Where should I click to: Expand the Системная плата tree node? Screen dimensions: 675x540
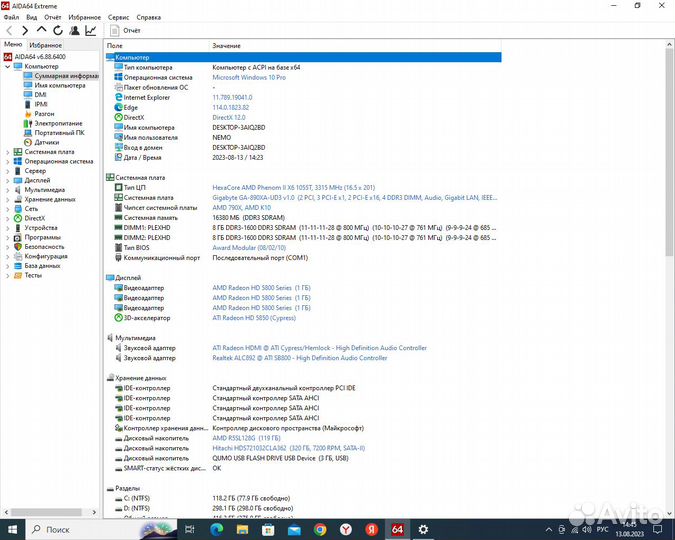7,152
